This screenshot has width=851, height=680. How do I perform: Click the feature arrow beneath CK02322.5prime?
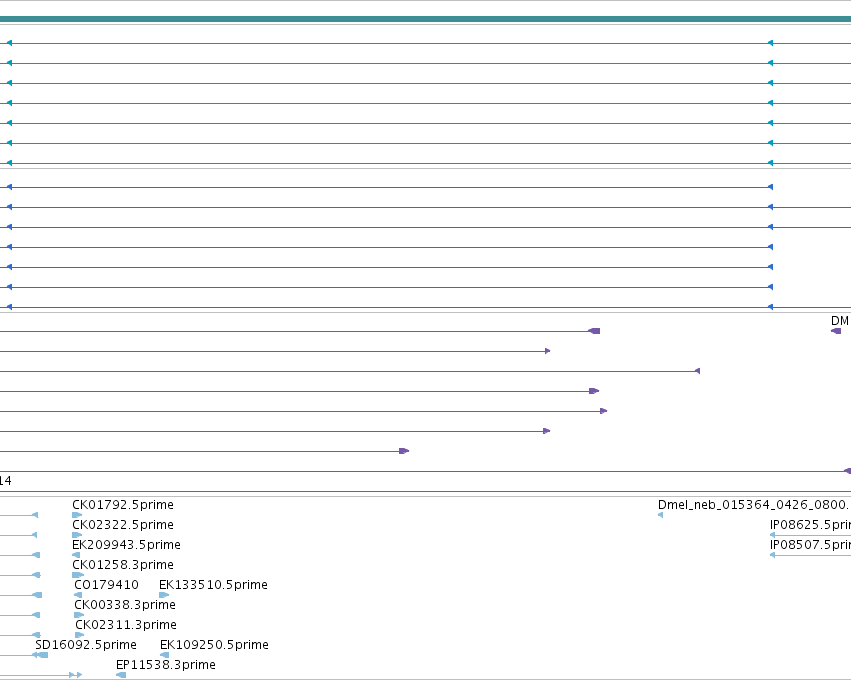[77, 535]
